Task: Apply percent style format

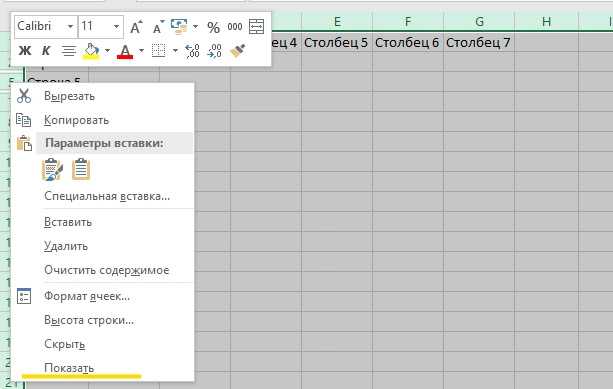Action: pos(213,27)
